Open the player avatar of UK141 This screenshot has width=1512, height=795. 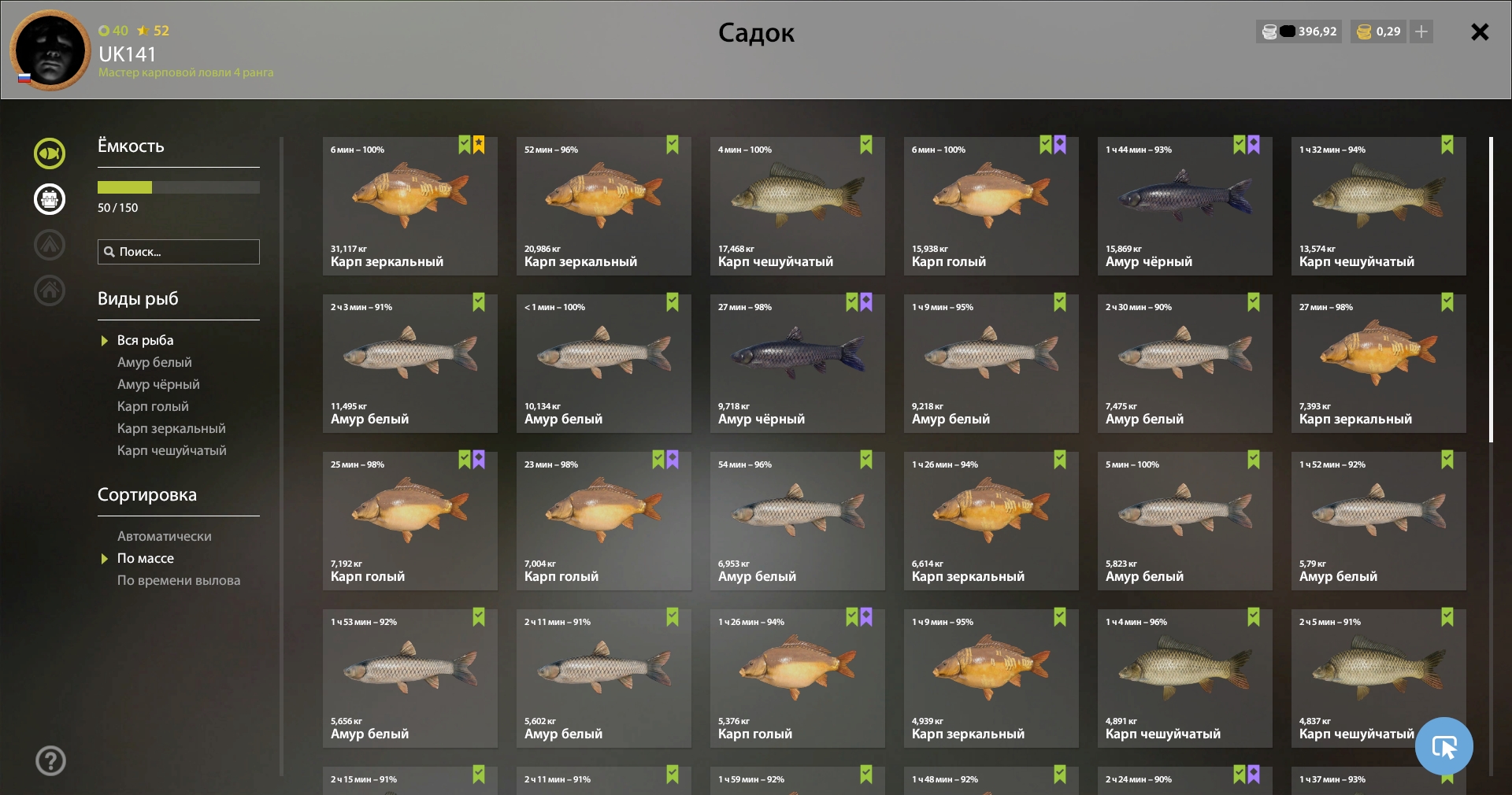(50, 50)
